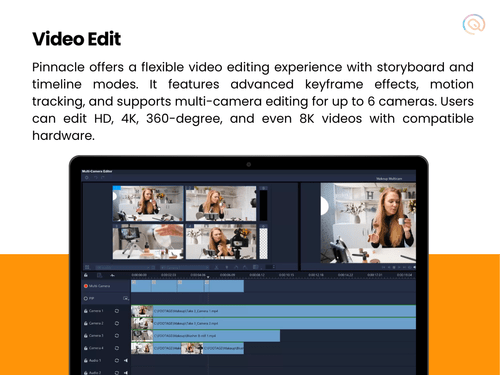Click the stepper arrows in the multi-view toolbar
This screenshot has width=500, height=375.
[274, 267]
